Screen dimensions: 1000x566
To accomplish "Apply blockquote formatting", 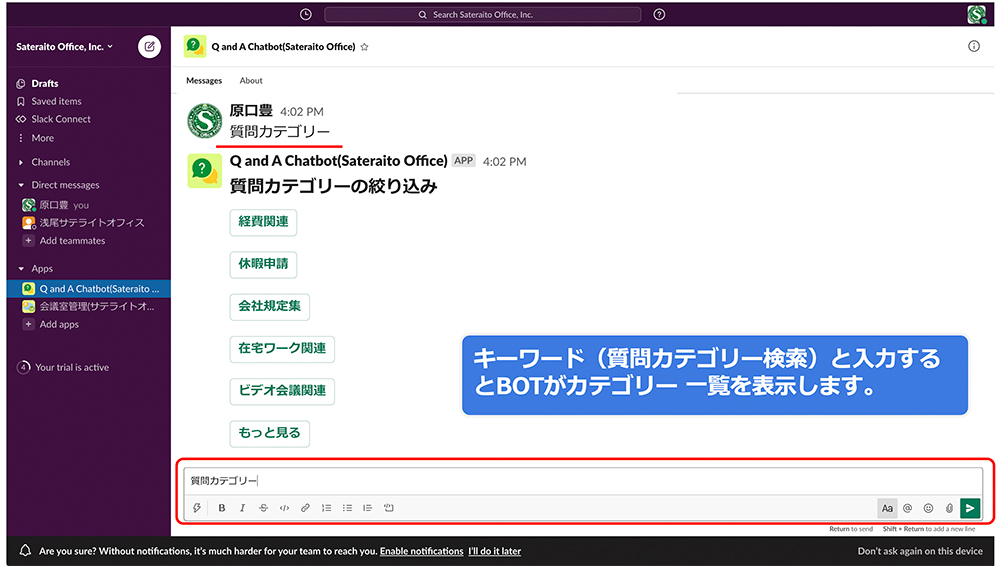I will point(367,508).
